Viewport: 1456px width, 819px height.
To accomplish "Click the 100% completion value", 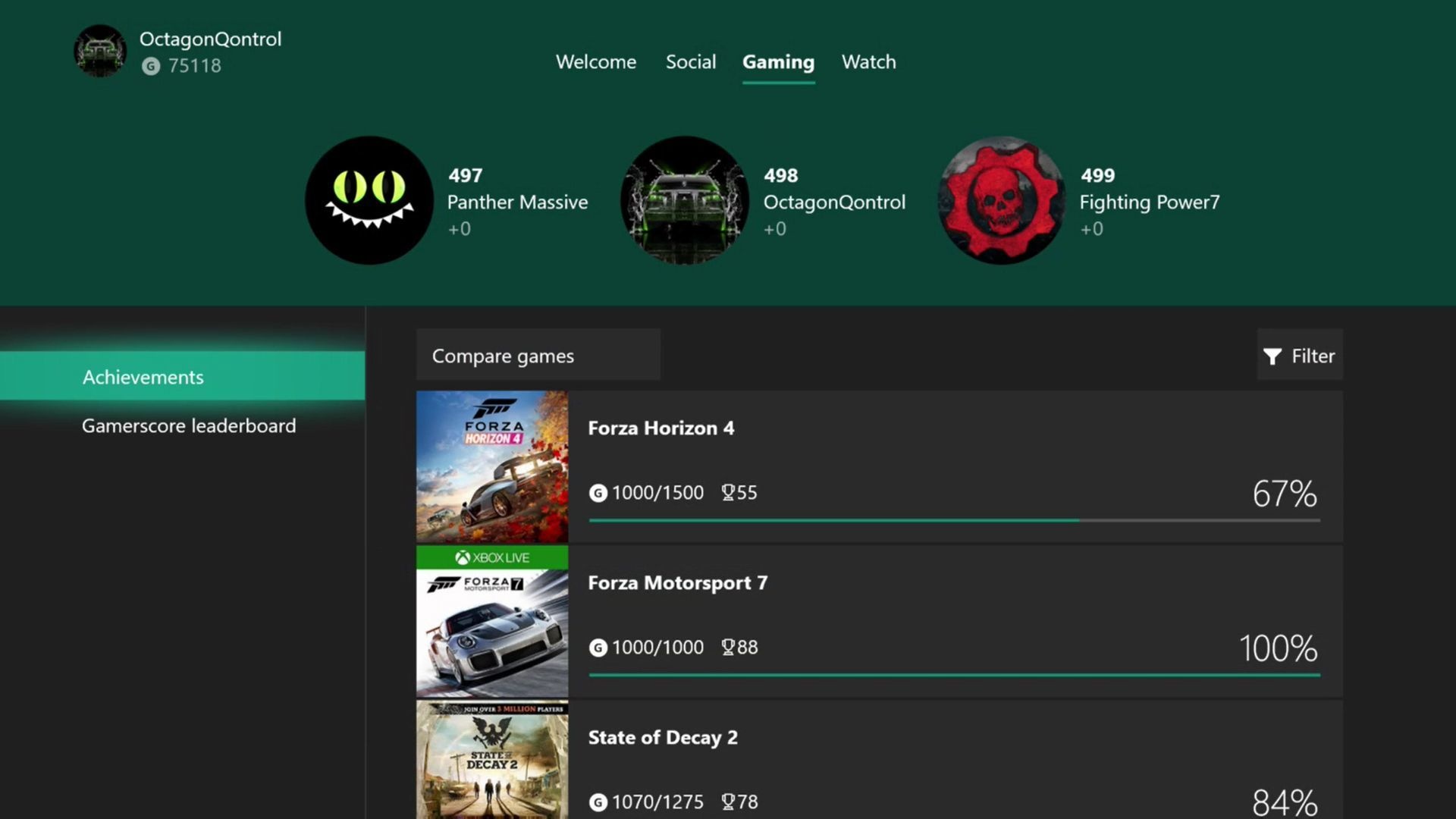I will [1279, 649].
